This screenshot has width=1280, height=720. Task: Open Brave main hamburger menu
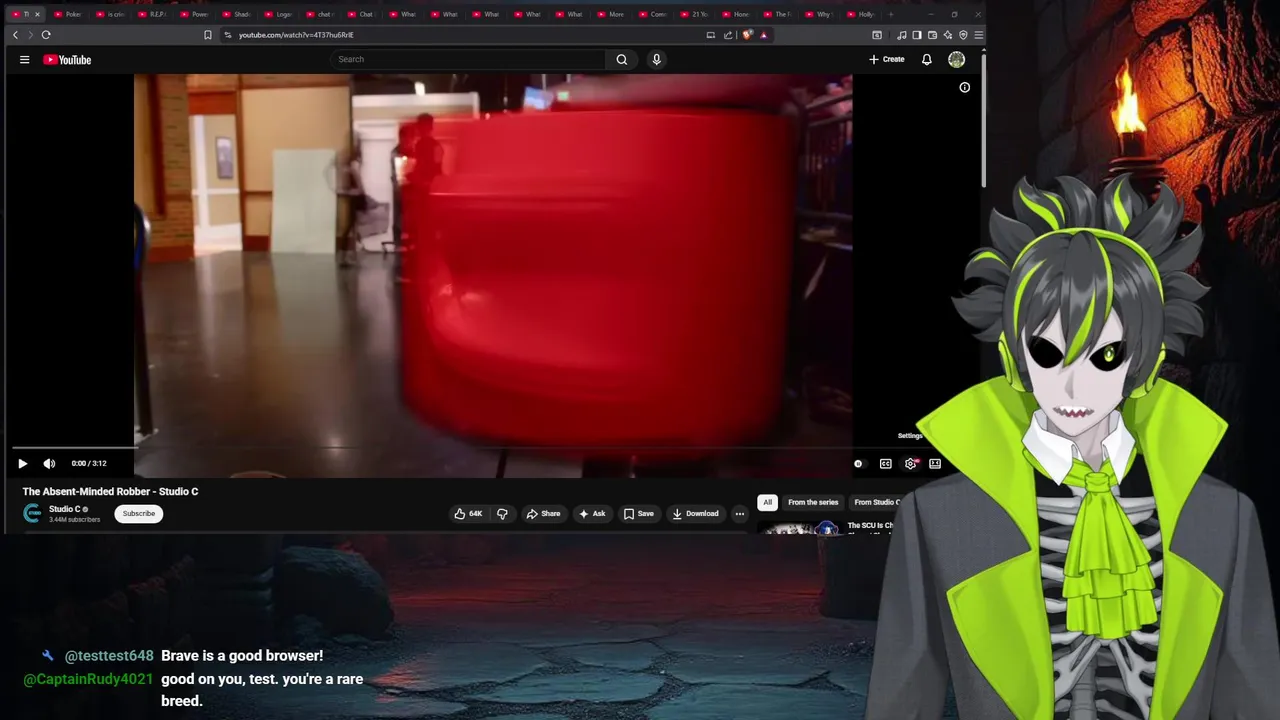tap(978, 35)
